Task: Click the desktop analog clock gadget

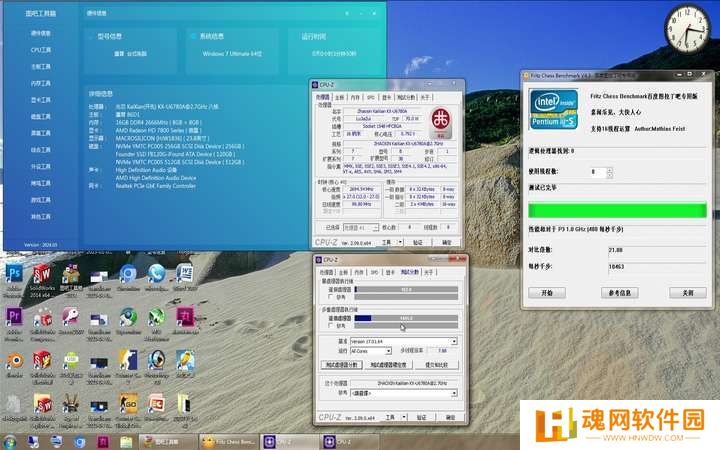Action: click(687, 28)
